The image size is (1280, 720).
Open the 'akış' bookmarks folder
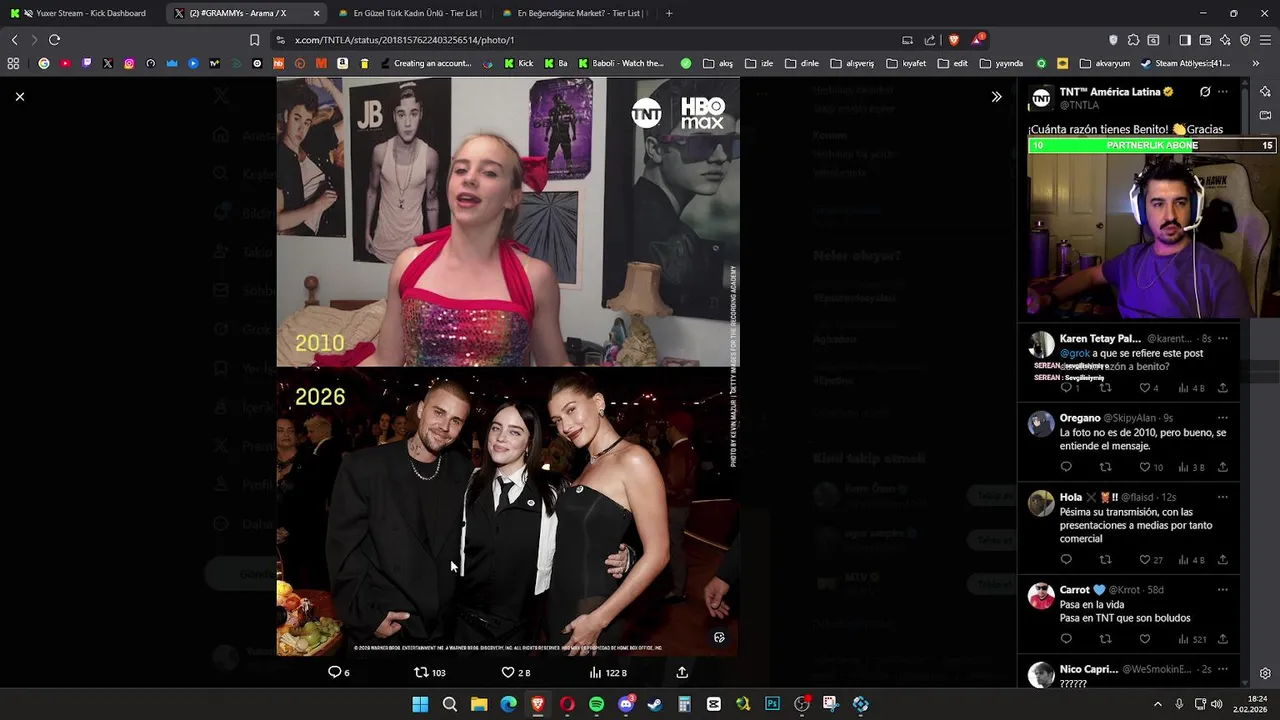pos(718,63)
